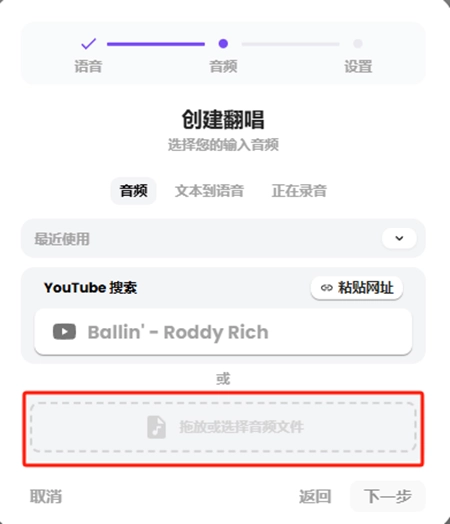
Task: Click the 语音 step label
Action: (88, 66)
